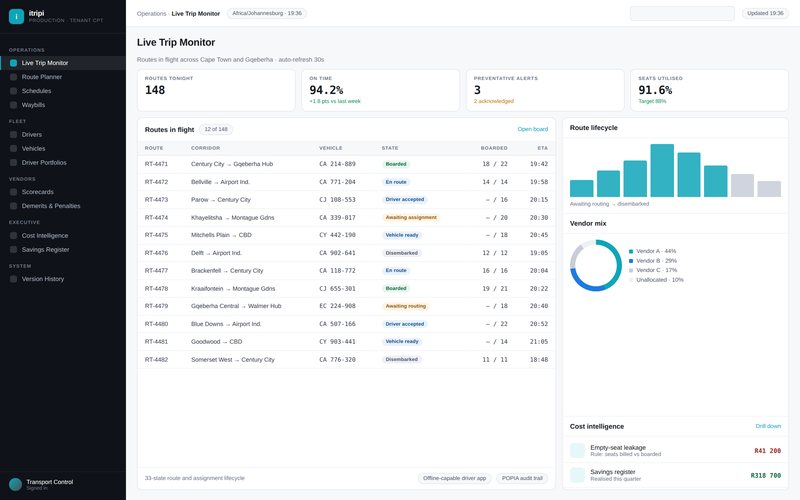Click the Savings register row icon

(578, 475)
